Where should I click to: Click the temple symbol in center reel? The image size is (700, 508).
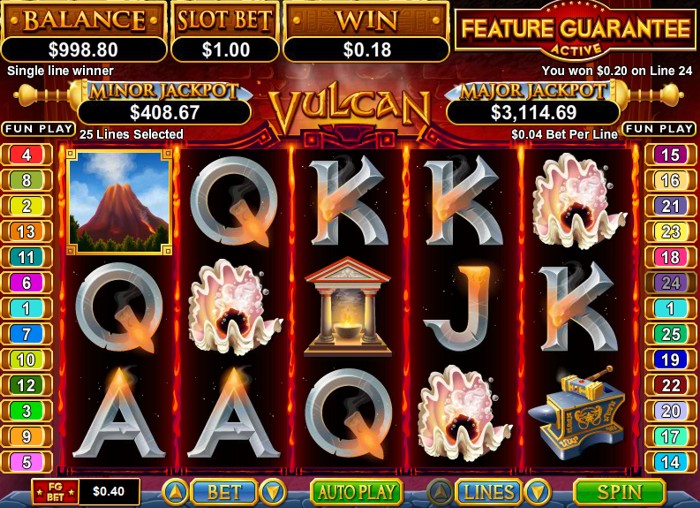(x=347, y=307)
